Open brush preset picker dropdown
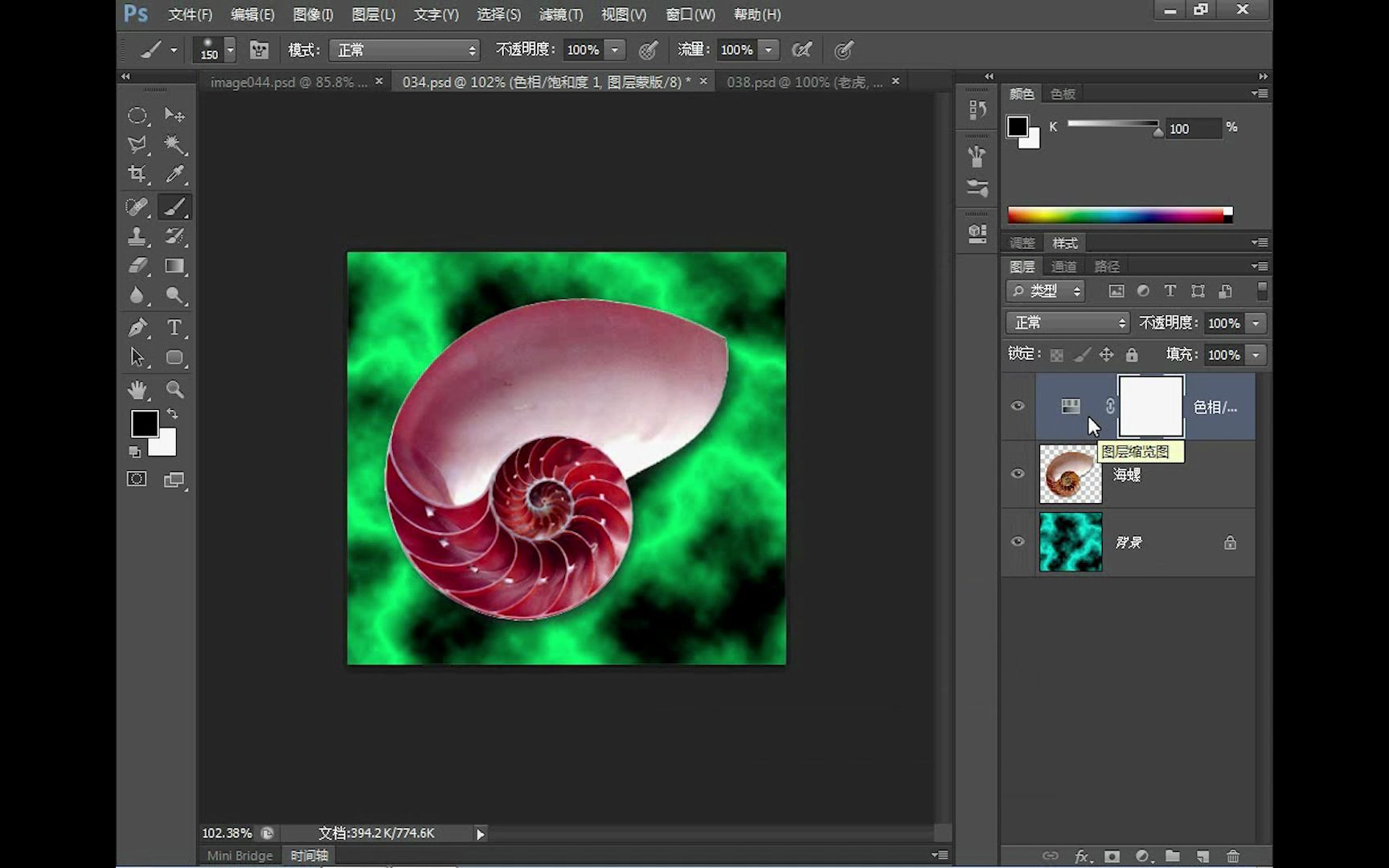The image size is (1389, 868). click(x=230, y=50)
